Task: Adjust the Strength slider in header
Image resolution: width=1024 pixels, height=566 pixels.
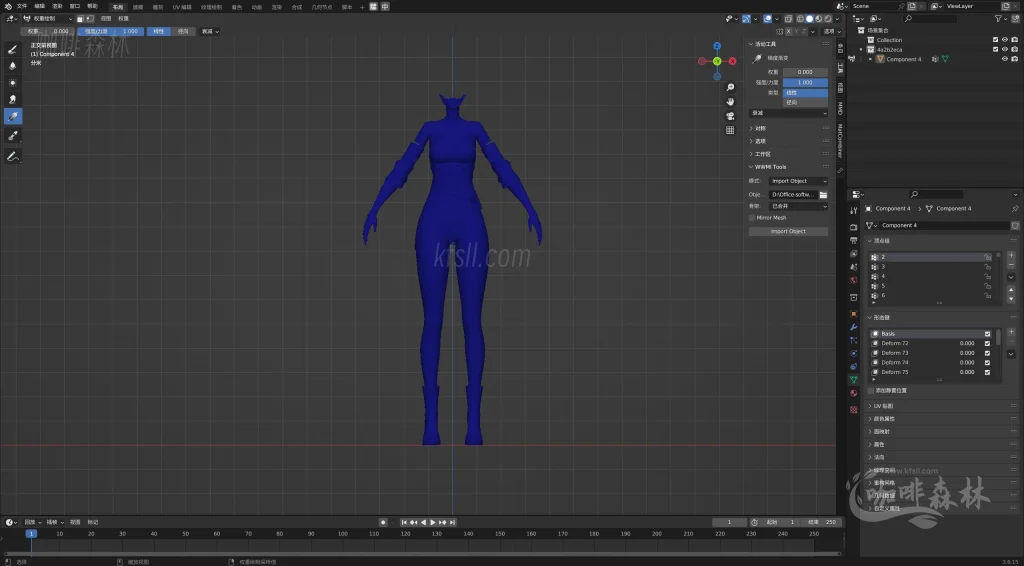Action: coord(111,31)
